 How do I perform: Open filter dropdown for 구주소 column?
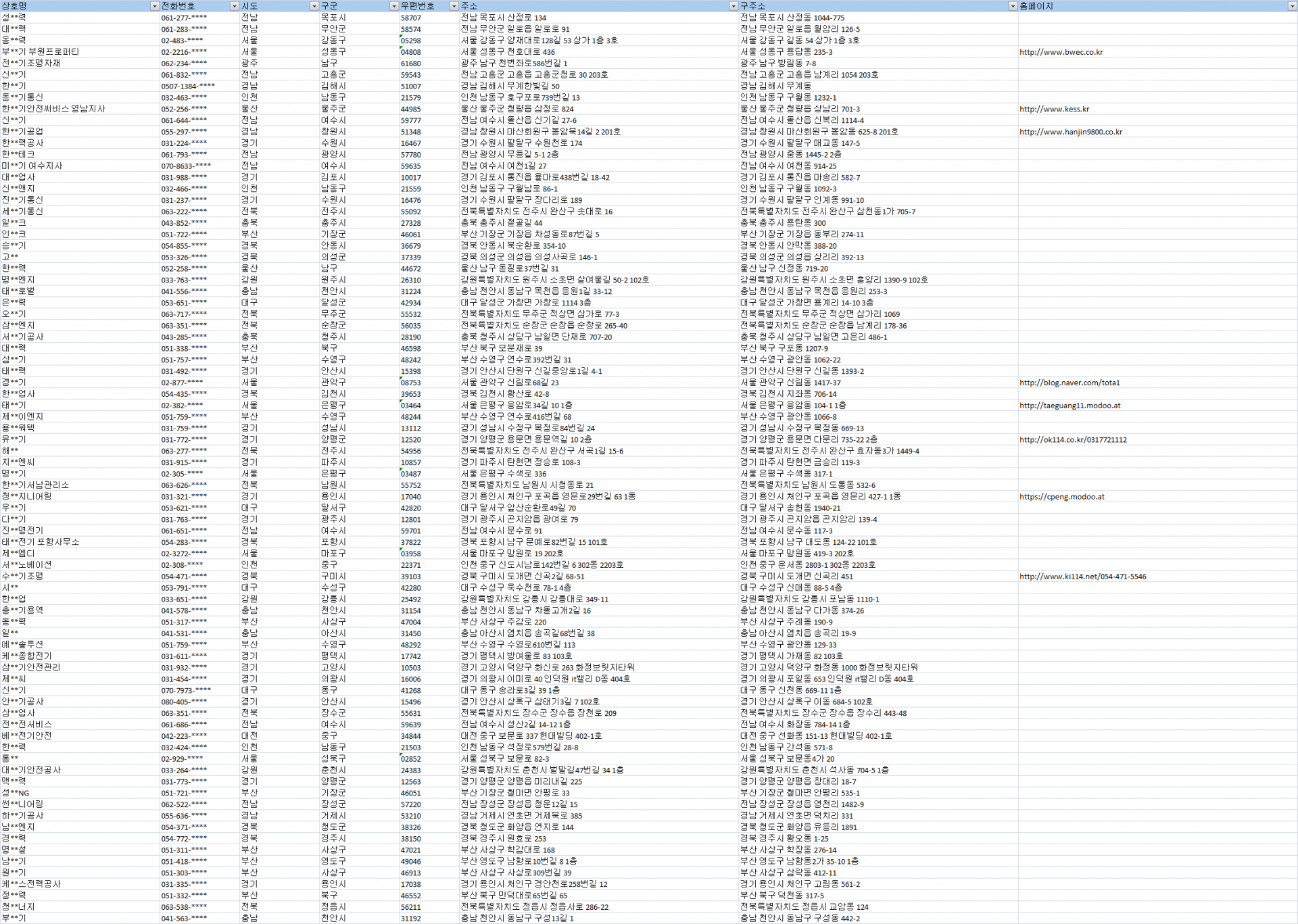click(x=1012, y=6)
